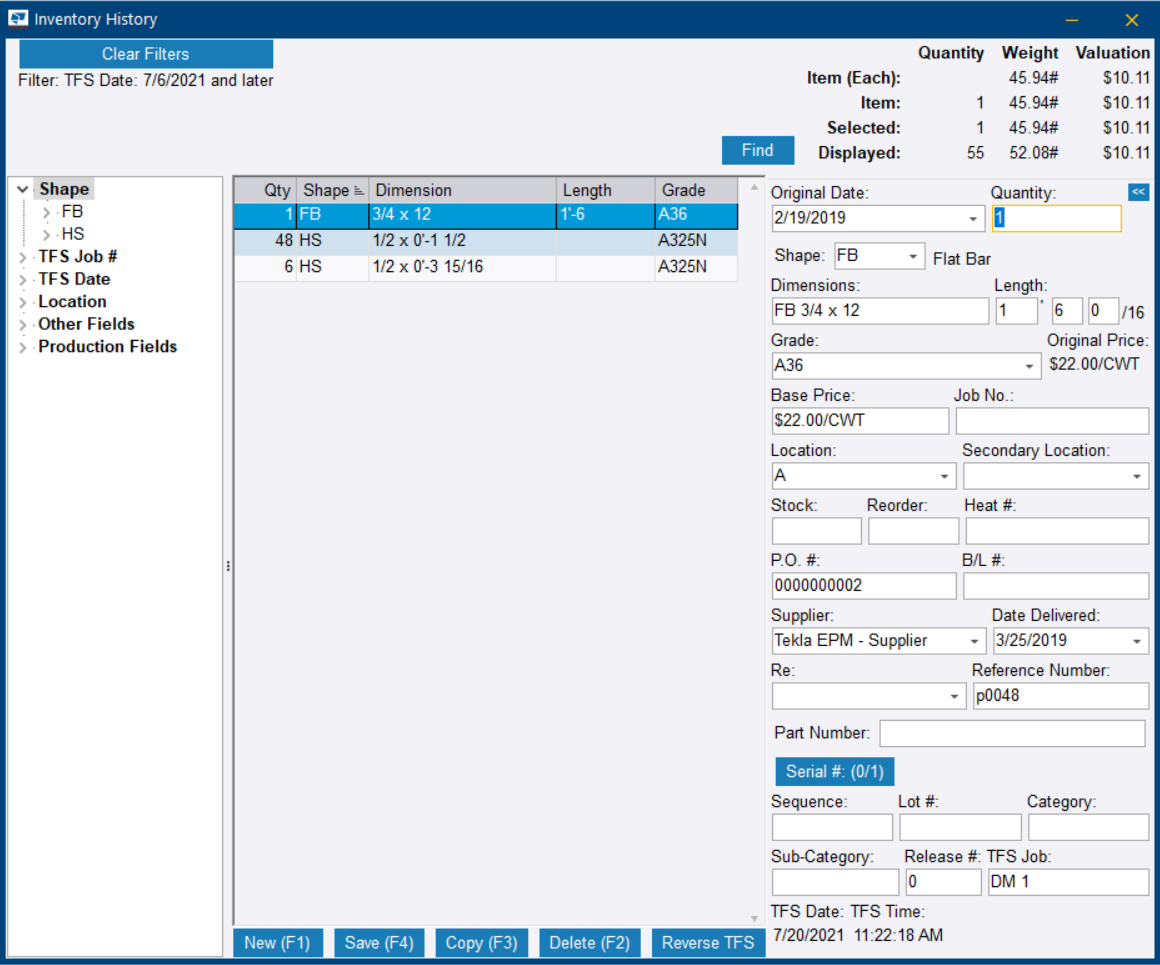Image resolution: width=1160 pixels, height=965 pixels.
Task: Open the Supplier dropdown
Action: pyautogui.click(x=974, y=641)
